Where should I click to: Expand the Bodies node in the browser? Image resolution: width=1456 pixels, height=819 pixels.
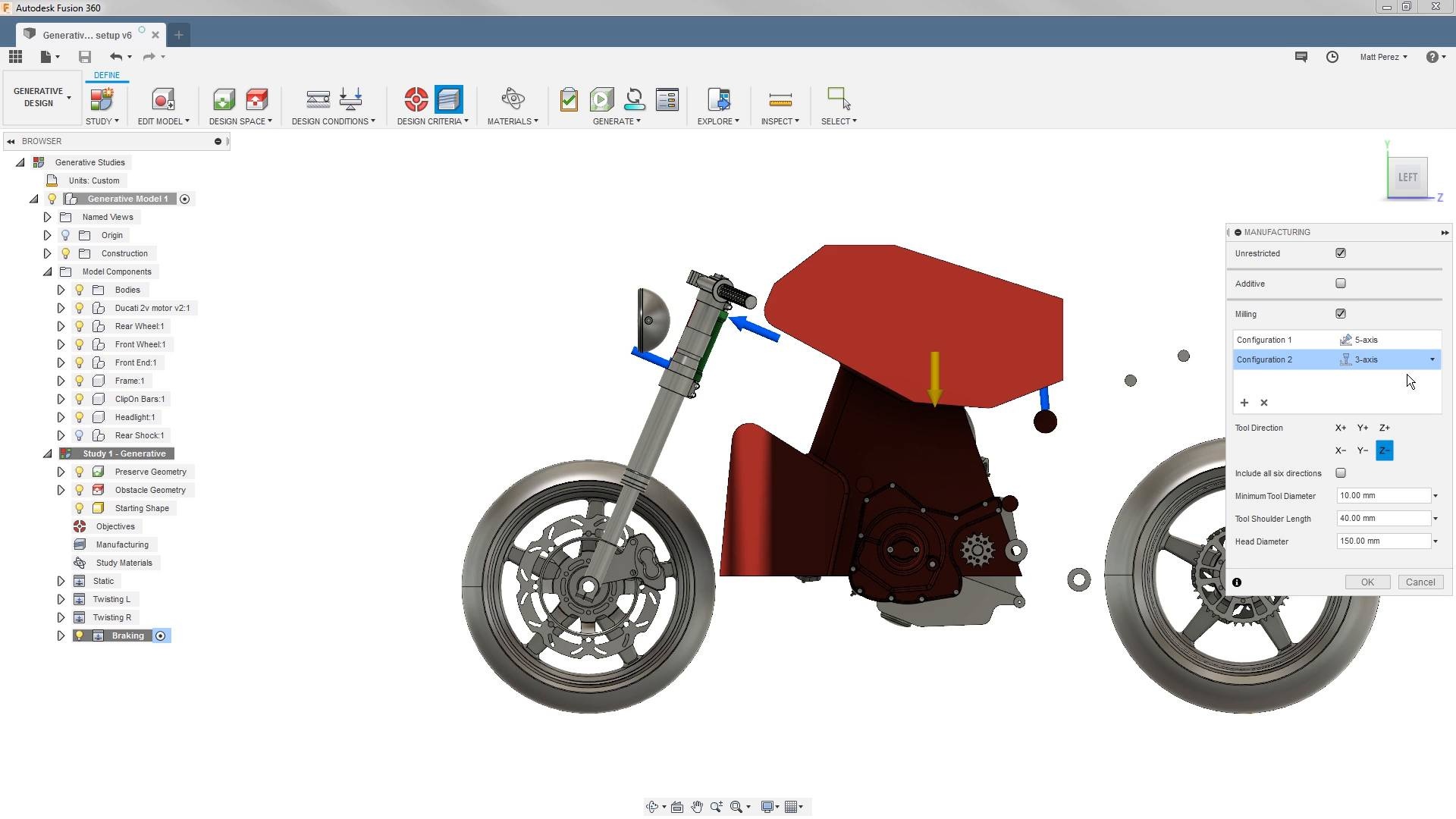pos(61,290)
